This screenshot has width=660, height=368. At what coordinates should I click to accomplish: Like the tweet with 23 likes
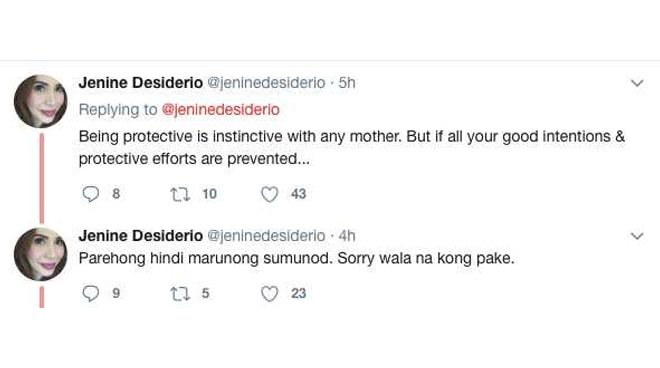tap(269, 293)
